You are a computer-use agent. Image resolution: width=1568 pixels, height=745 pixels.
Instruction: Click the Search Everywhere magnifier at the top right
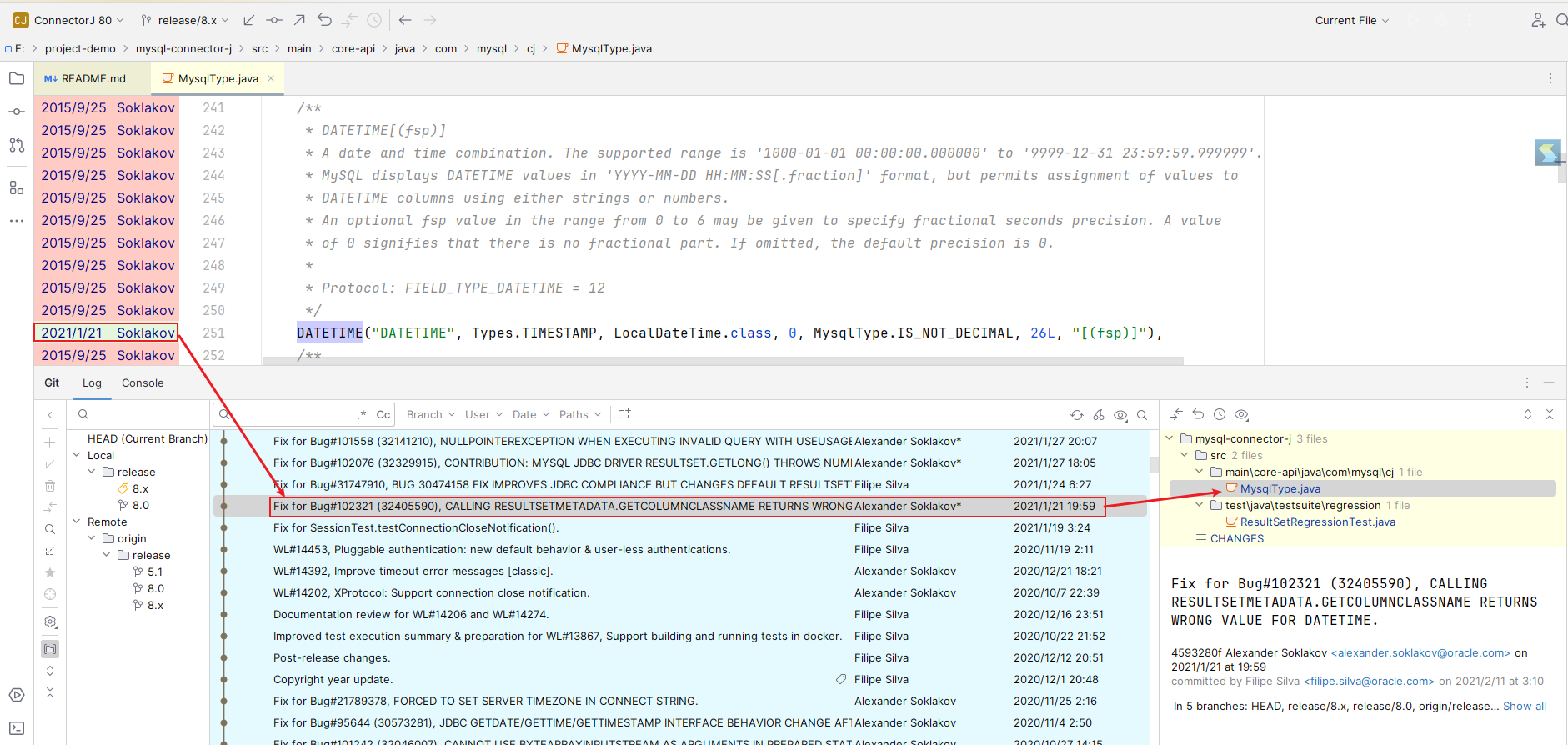point(1561,20)
